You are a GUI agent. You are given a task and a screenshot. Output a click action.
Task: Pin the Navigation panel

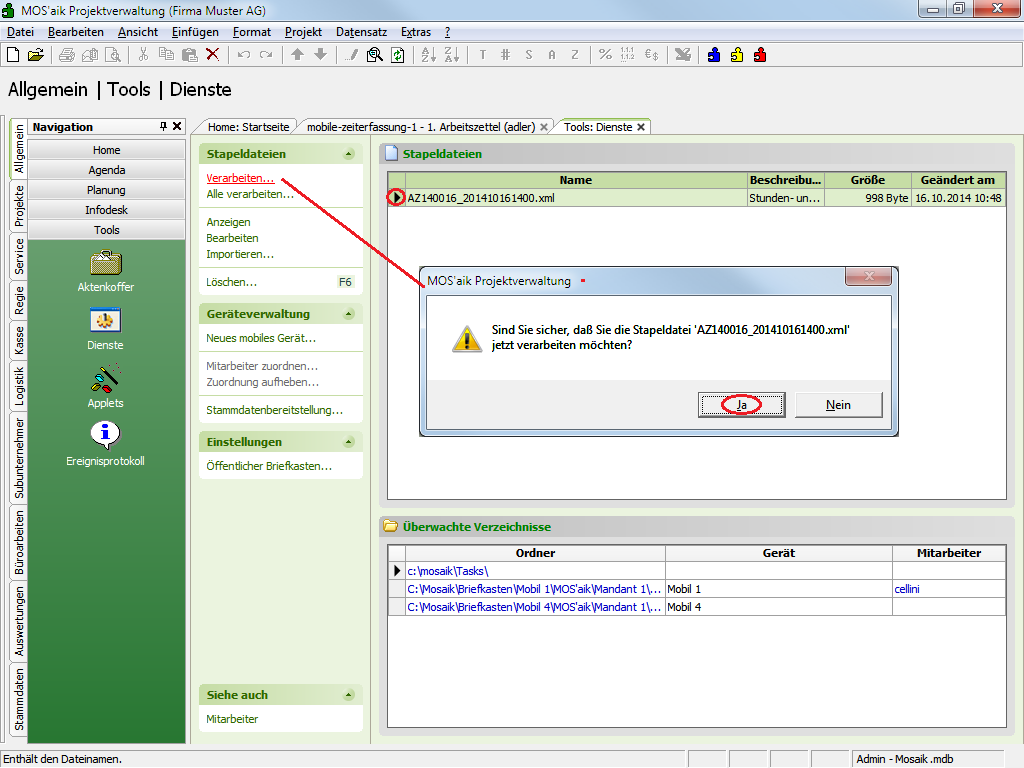163,127
